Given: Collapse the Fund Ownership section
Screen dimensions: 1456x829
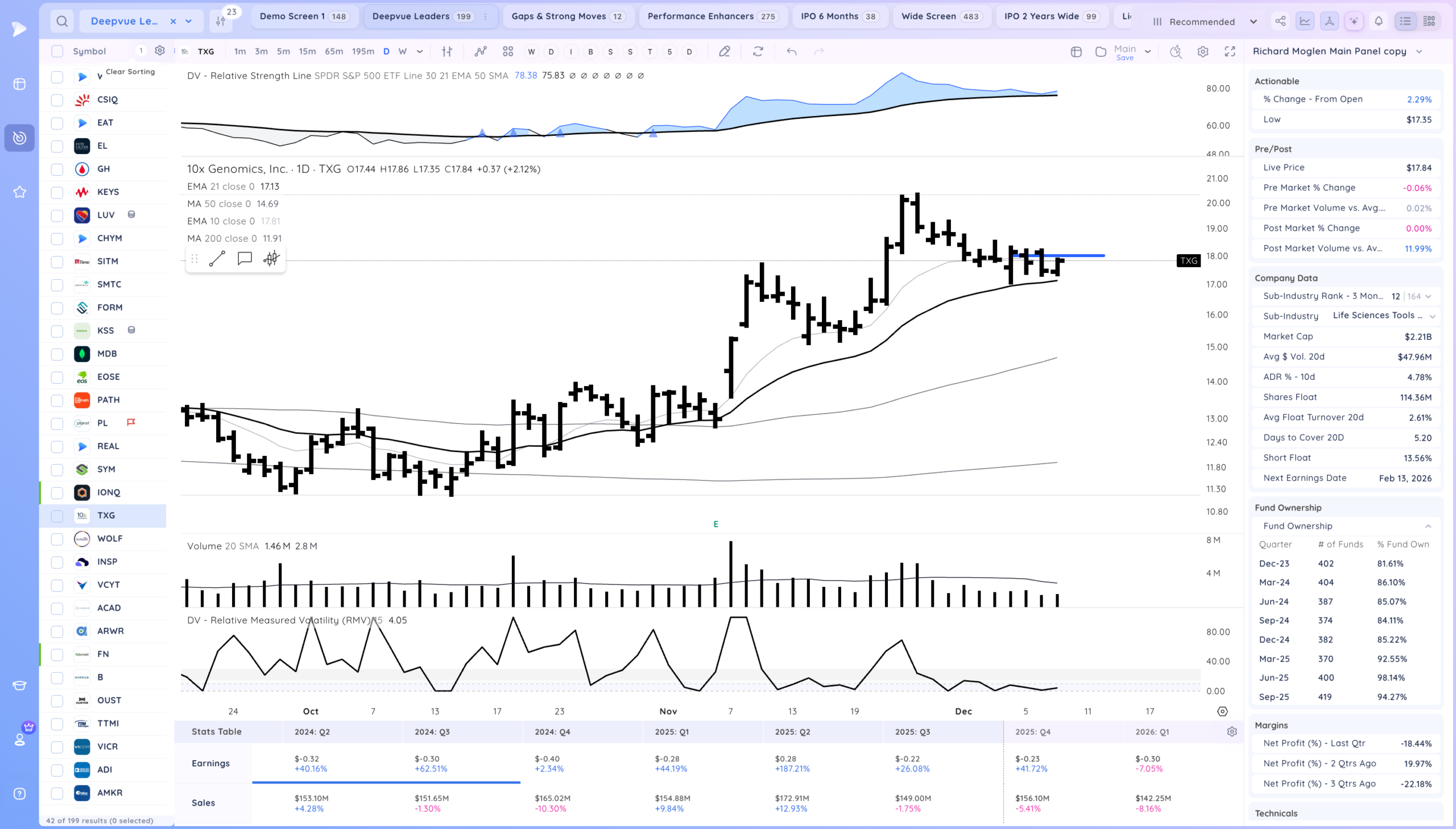Looking at the screenshot, I should 1428,526.
